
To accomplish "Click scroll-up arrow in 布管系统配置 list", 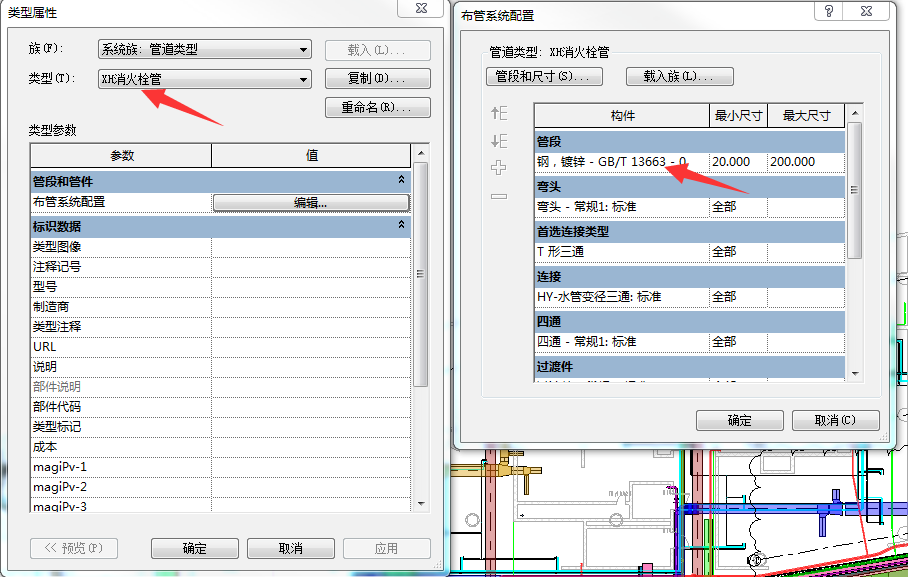I will point(855,112).
